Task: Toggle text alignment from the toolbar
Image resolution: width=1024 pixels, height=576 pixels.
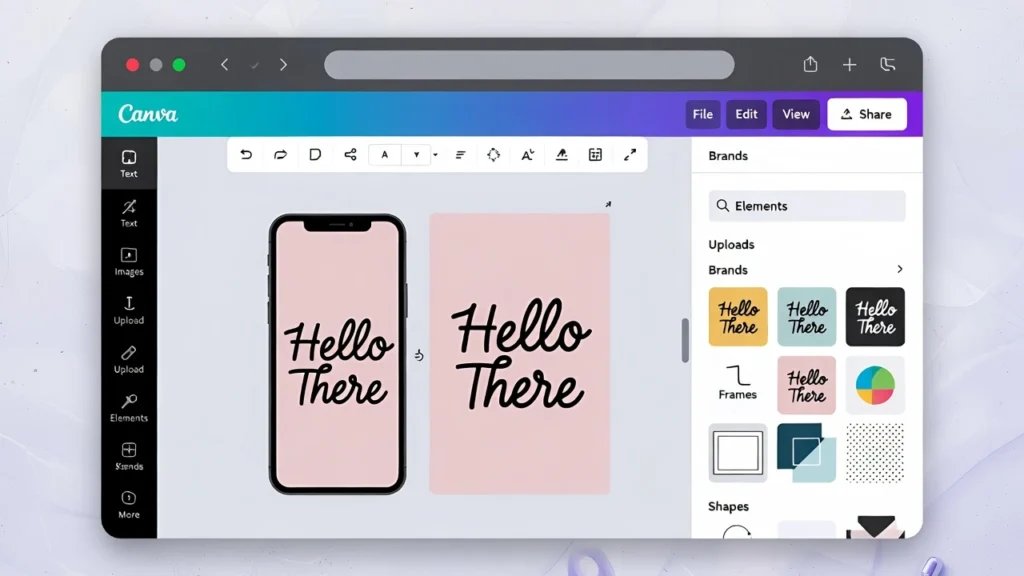Action: (x=459, y=154)
